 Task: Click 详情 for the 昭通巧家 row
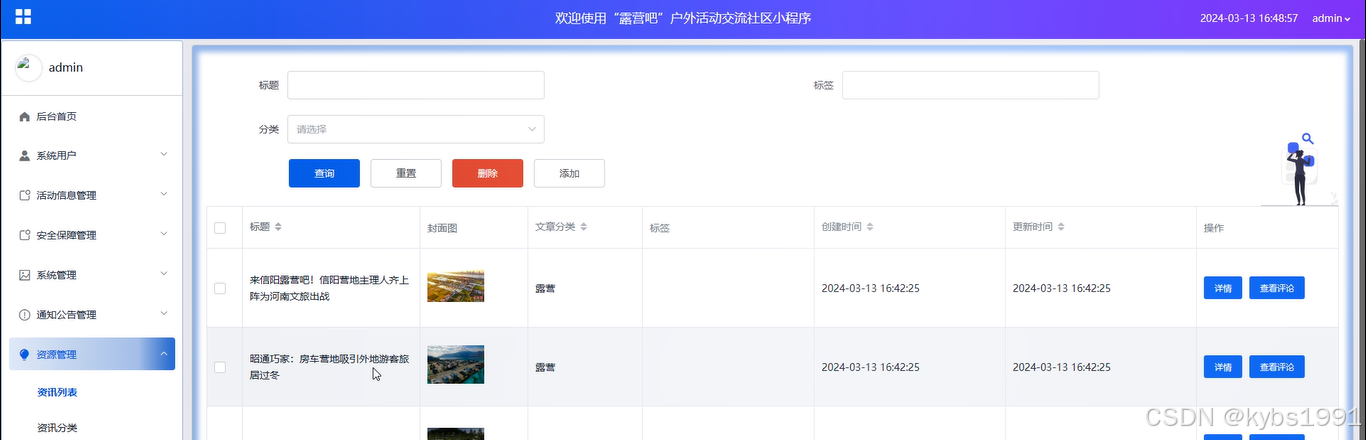(1222, 367)
